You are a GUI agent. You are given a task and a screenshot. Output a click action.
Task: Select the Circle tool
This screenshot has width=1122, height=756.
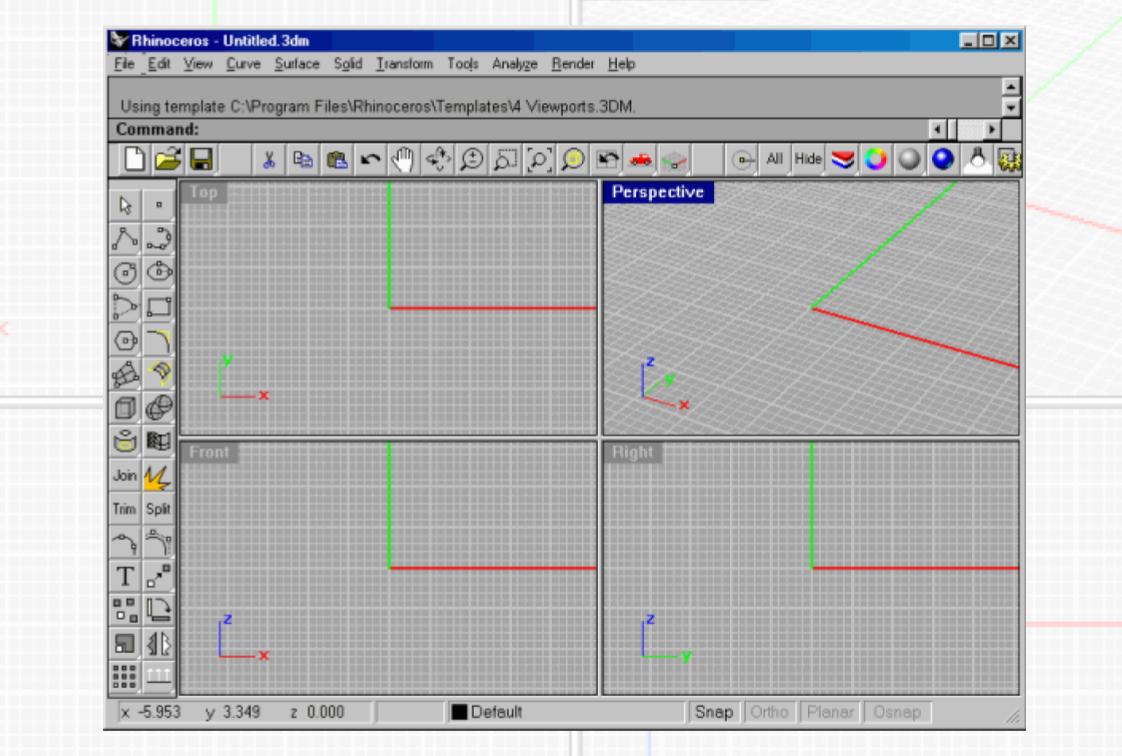125,273
